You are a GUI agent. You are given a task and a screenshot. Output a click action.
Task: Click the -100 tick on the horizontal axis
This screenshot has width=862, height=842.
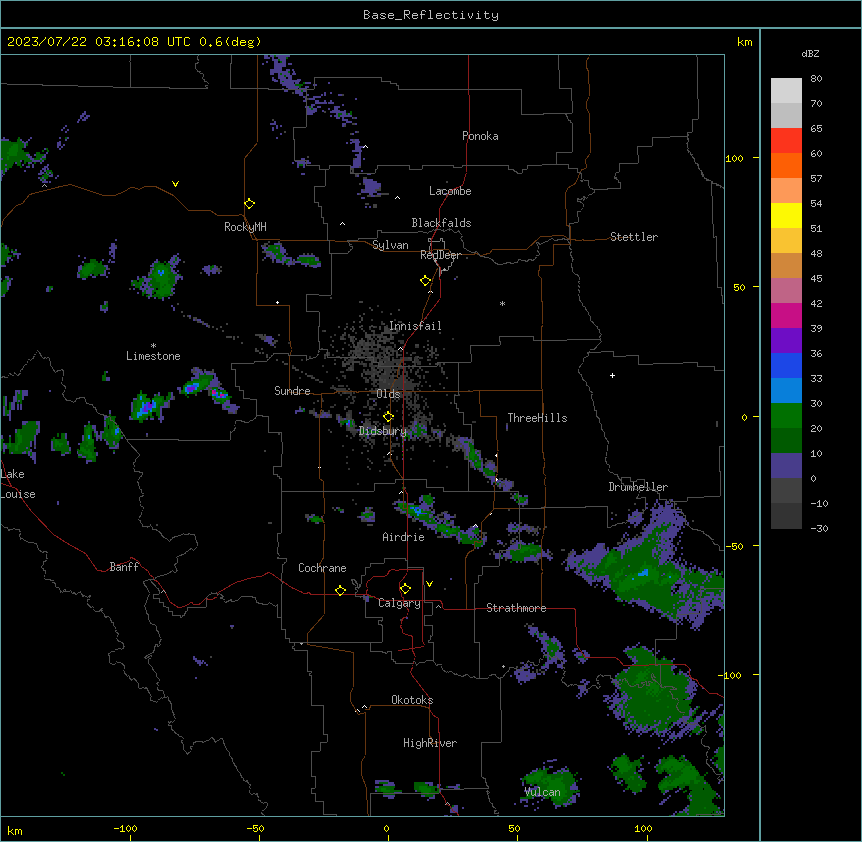tap(125, 828)
